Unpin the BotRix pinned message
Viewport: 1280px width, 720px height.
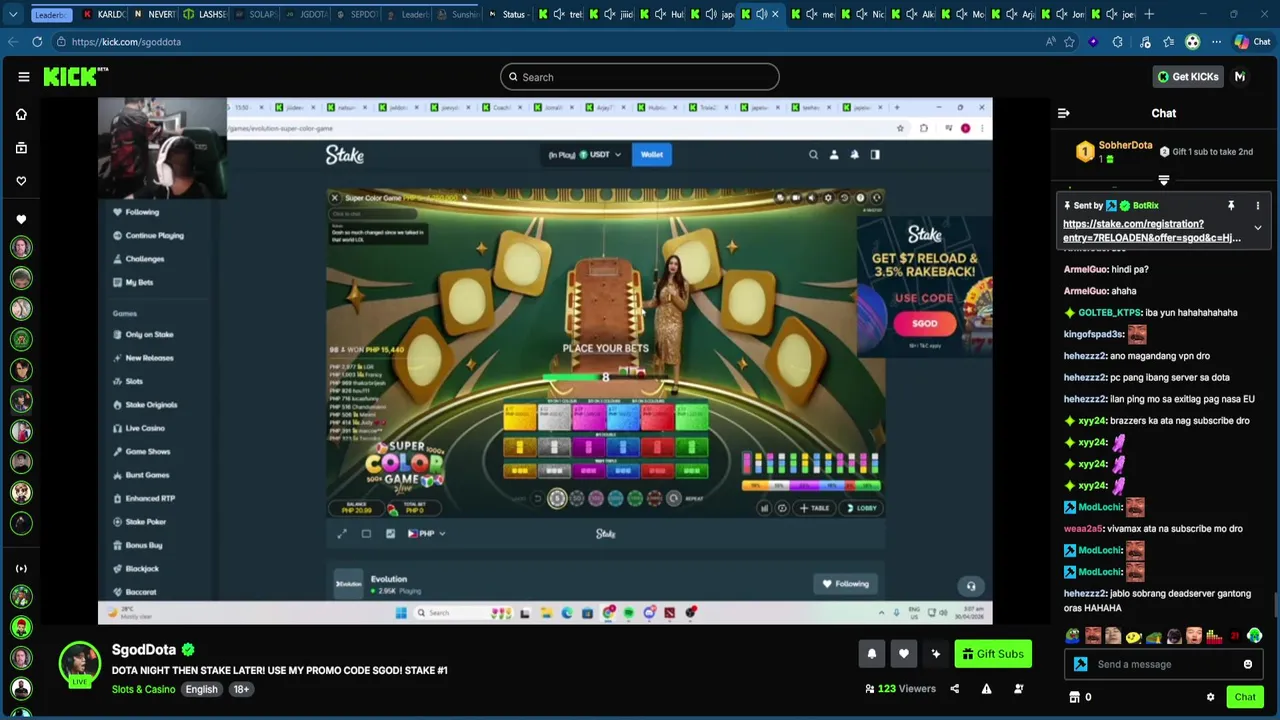pyautogui.click(x=1231, y=205)
